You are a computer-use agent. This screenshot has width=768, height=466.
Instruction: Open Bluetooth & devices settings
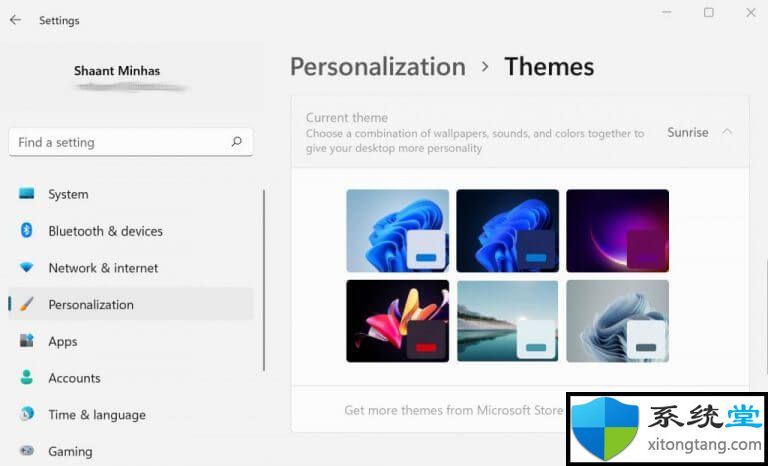click(x=105, y=231)
